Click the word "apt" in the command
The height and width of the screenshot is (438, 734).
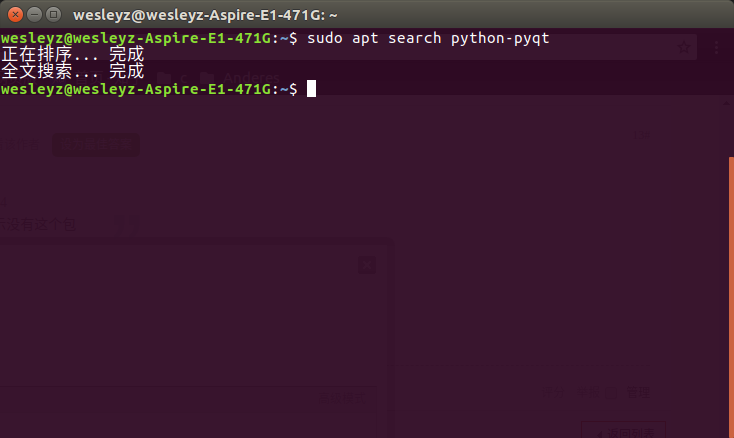point(365,38)
